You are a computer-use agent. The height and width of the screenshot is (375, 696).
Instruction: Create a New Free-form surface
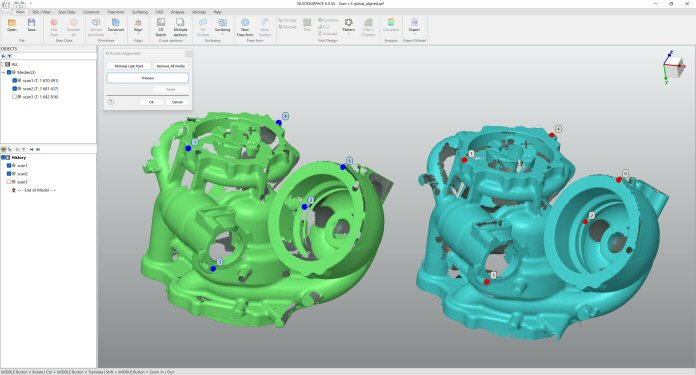pyautogui.click(x=245, y=27)
